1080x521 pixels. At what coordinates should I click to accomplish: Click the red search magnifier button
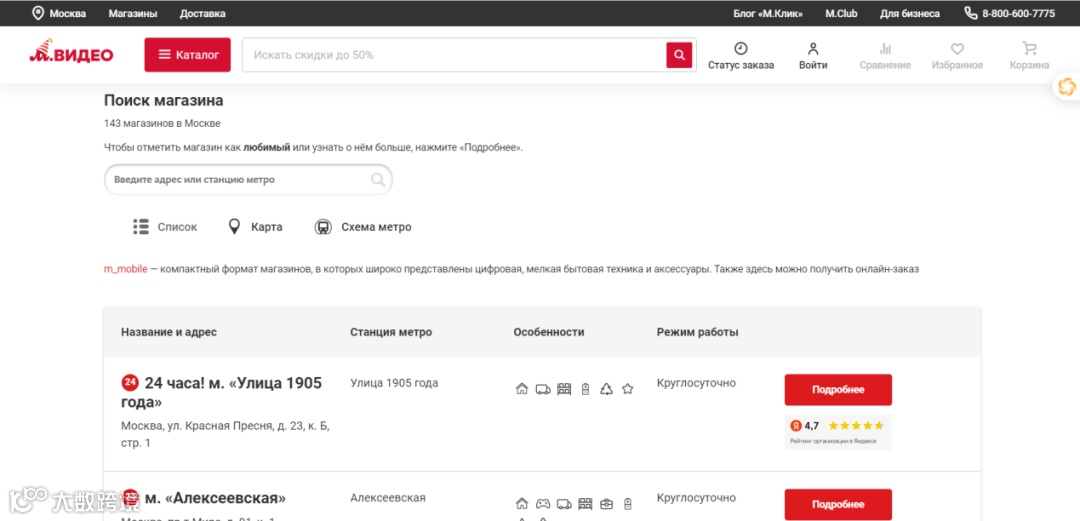(679, 55)
